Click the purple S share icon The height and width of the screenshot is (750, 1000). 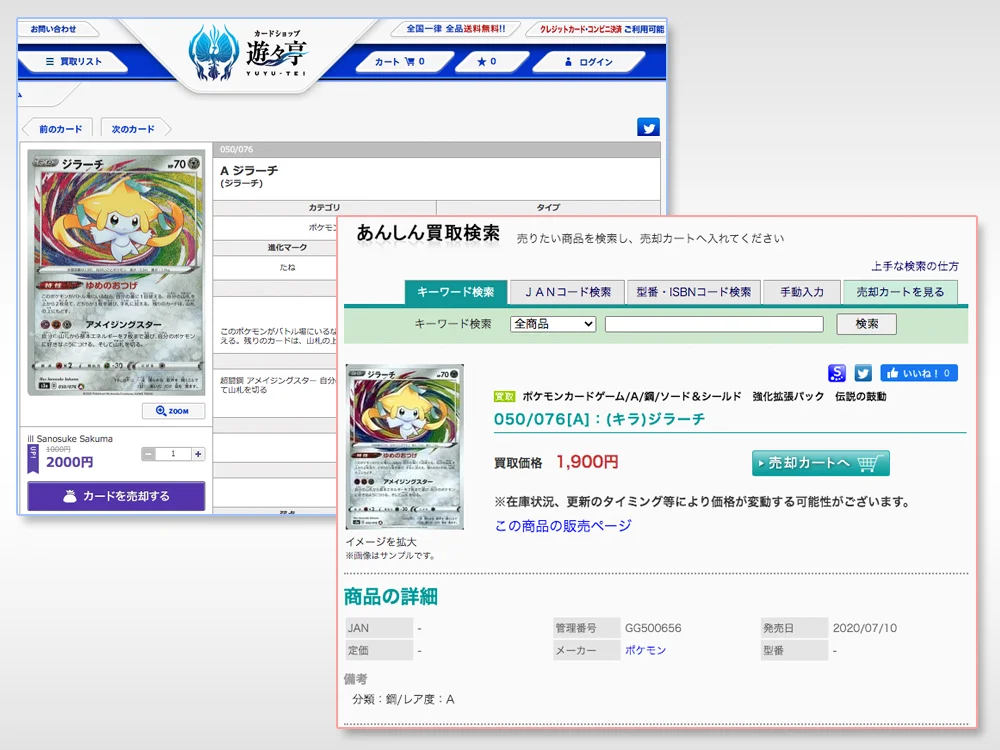pyautogui.click(x=837, y=373)
